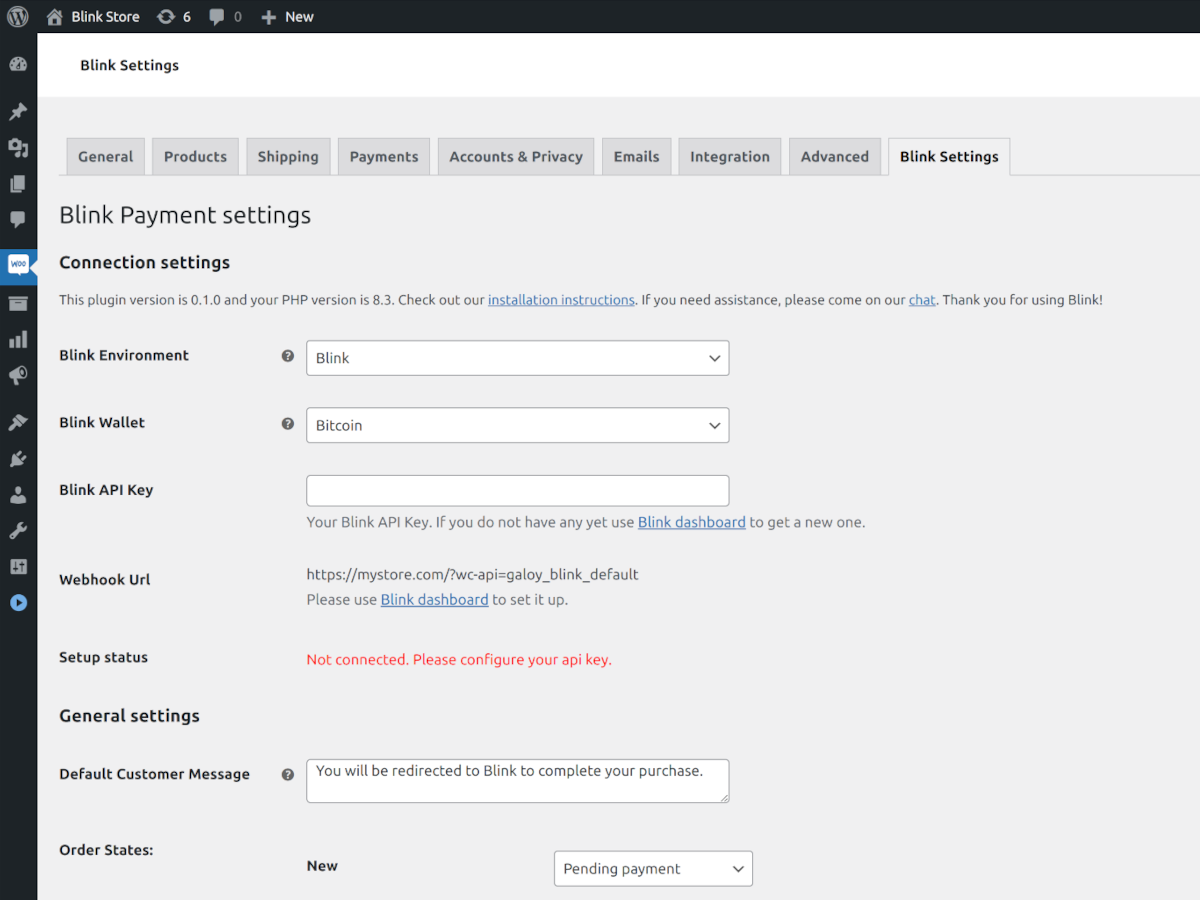Open Products archive icon in sidebar
The width and height of the screenshot is (1200, 900).
18,304
